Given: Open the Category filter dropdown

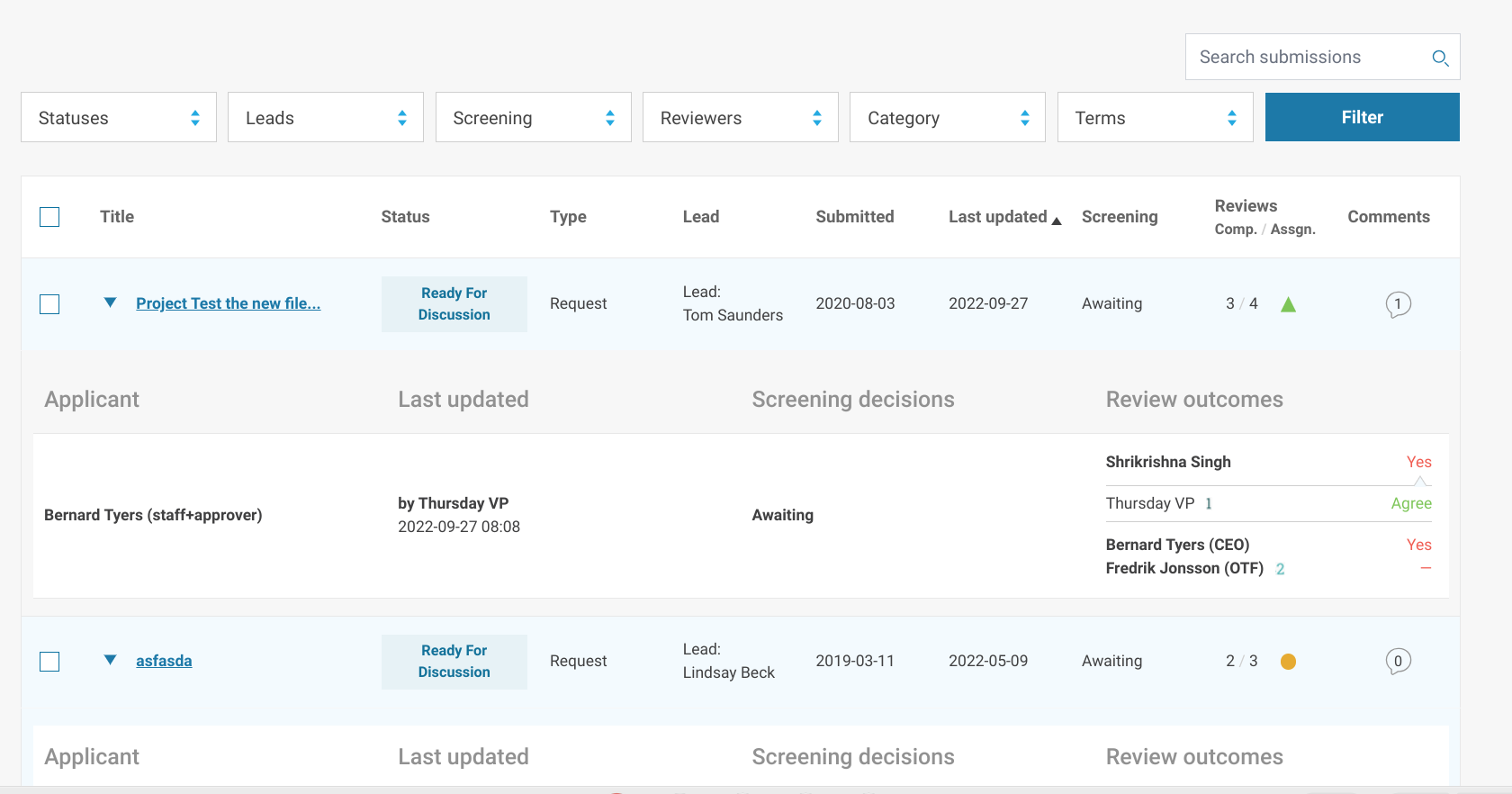Looking at the screenshot, I should click(x=947, y=118).
